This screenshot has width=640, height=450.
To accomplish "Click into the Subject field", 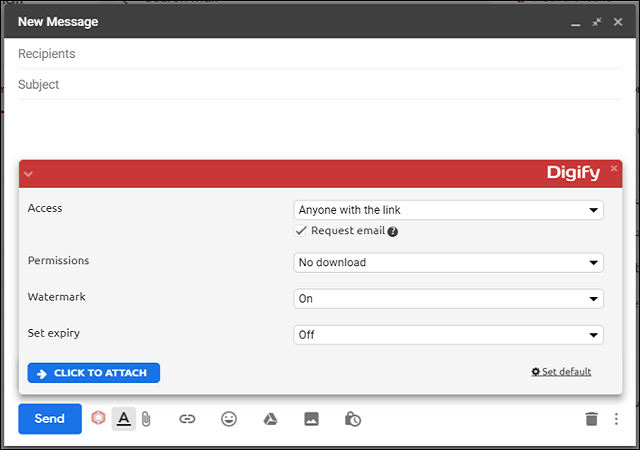I will tap(320, 85).
